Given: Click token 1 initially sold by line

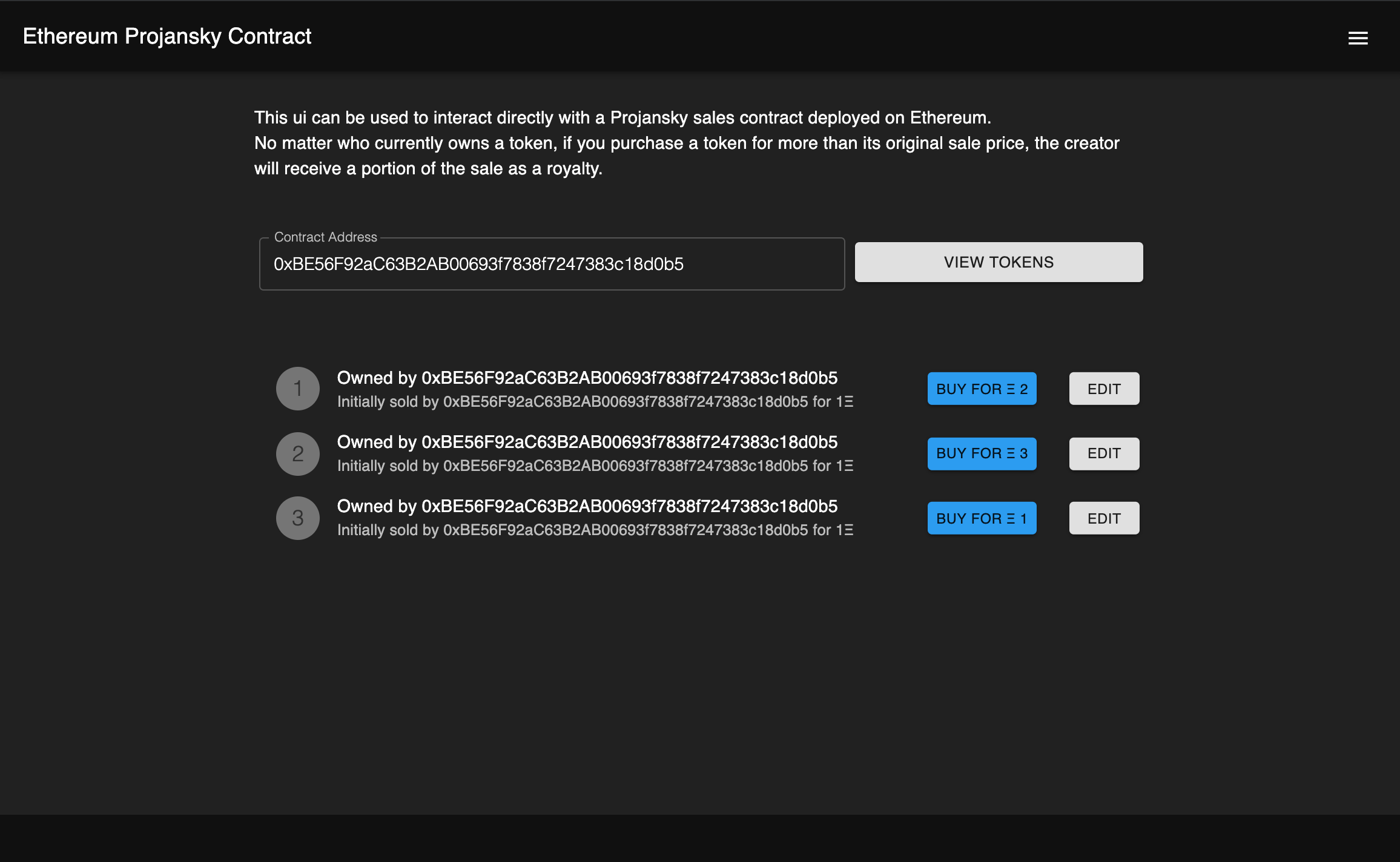Looking at the screenshot, I should [595, 402].
